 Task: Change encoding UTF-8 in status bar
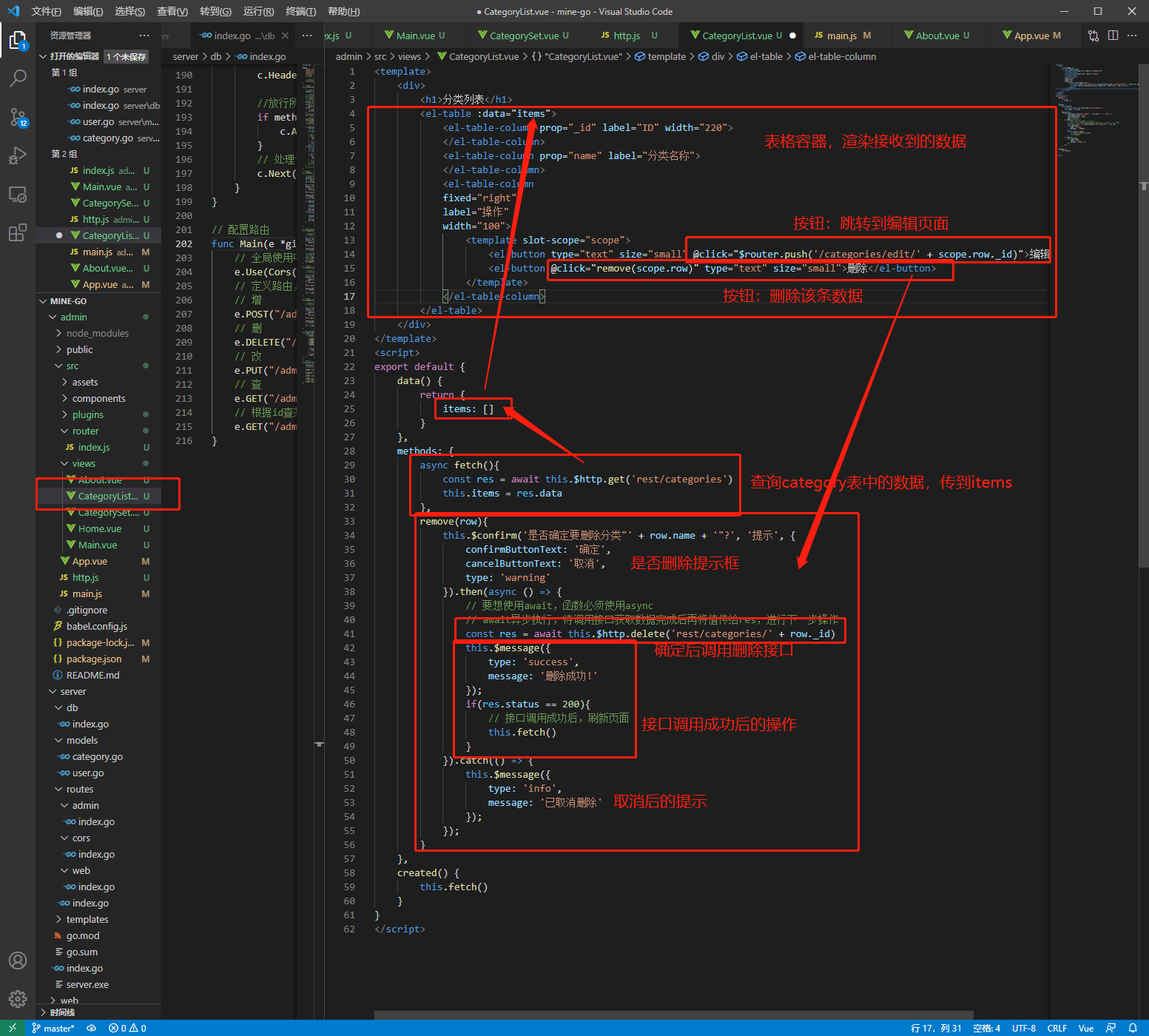coord(1024,1028)
